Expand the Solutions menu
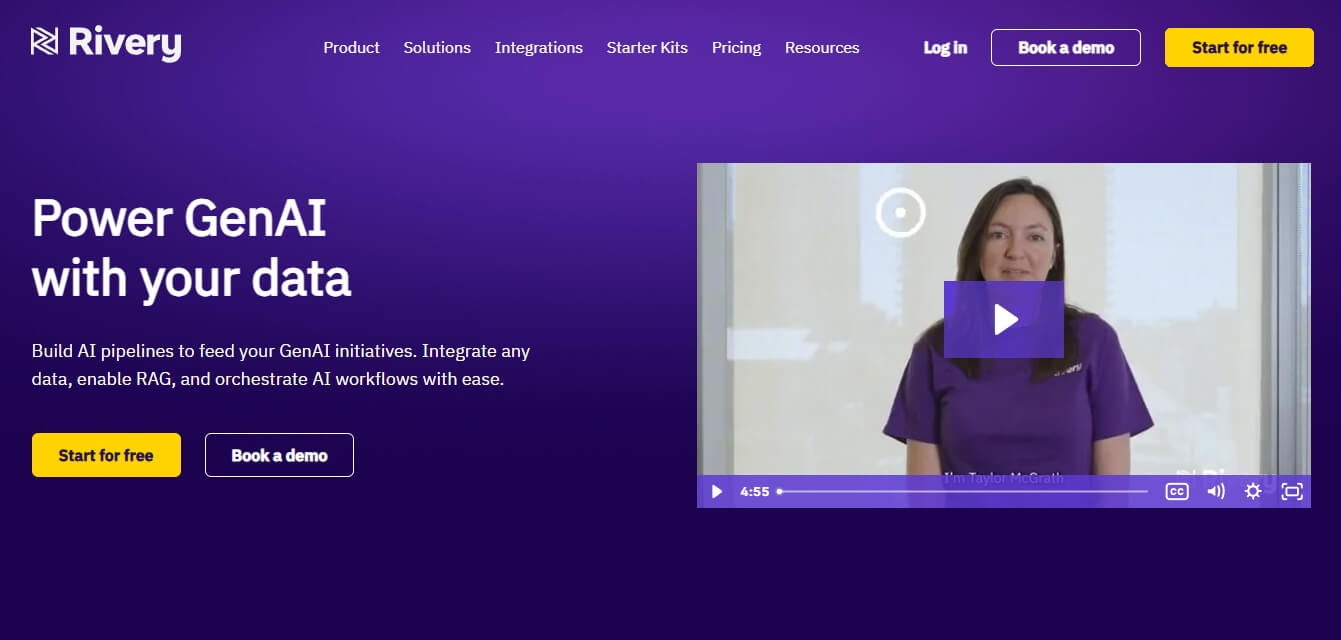This screenshot has height=640, width=1341. click(437, 47)
